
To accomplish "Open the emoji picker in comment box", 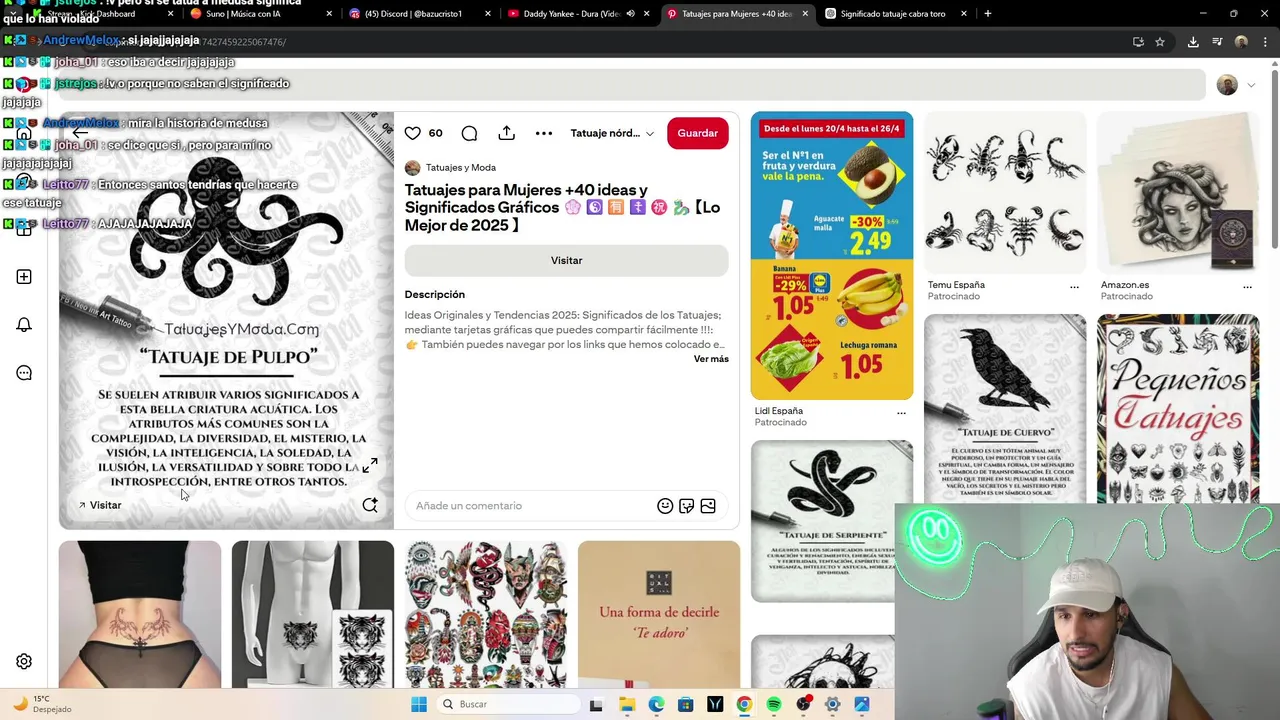I will pyautogui.click(x=665, y=506).
